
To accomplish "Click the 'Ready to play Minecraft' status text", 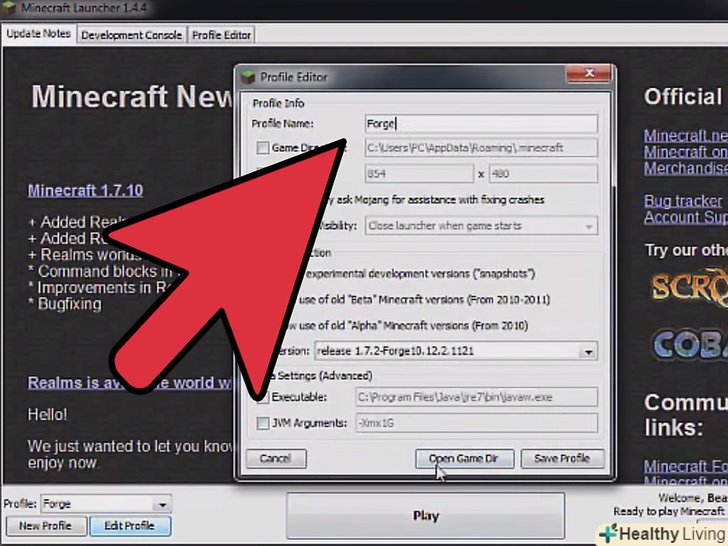I will [669, 511].
